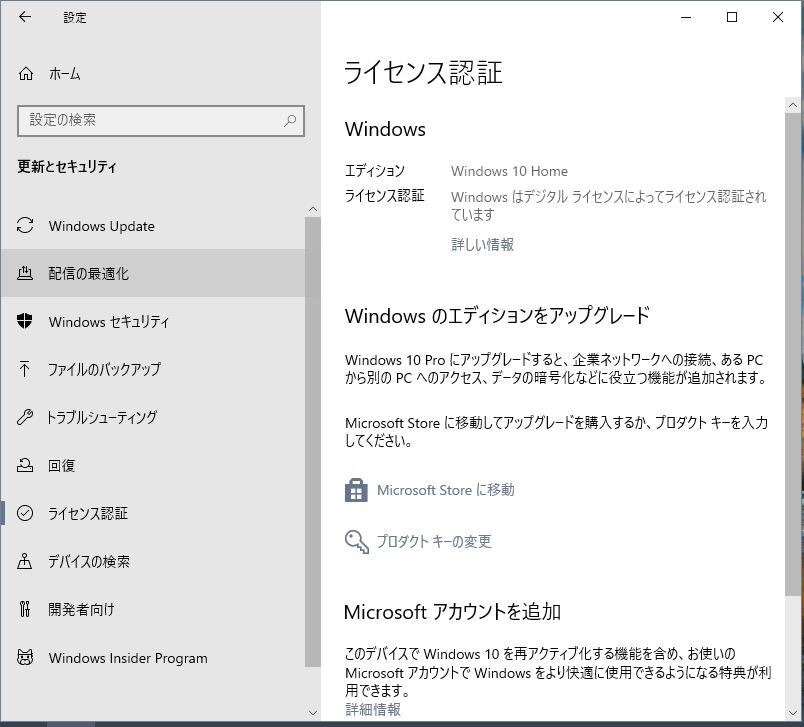Click main pane scrollbar thumb
This screenshot has height=727, width=804.
point(793,354)
